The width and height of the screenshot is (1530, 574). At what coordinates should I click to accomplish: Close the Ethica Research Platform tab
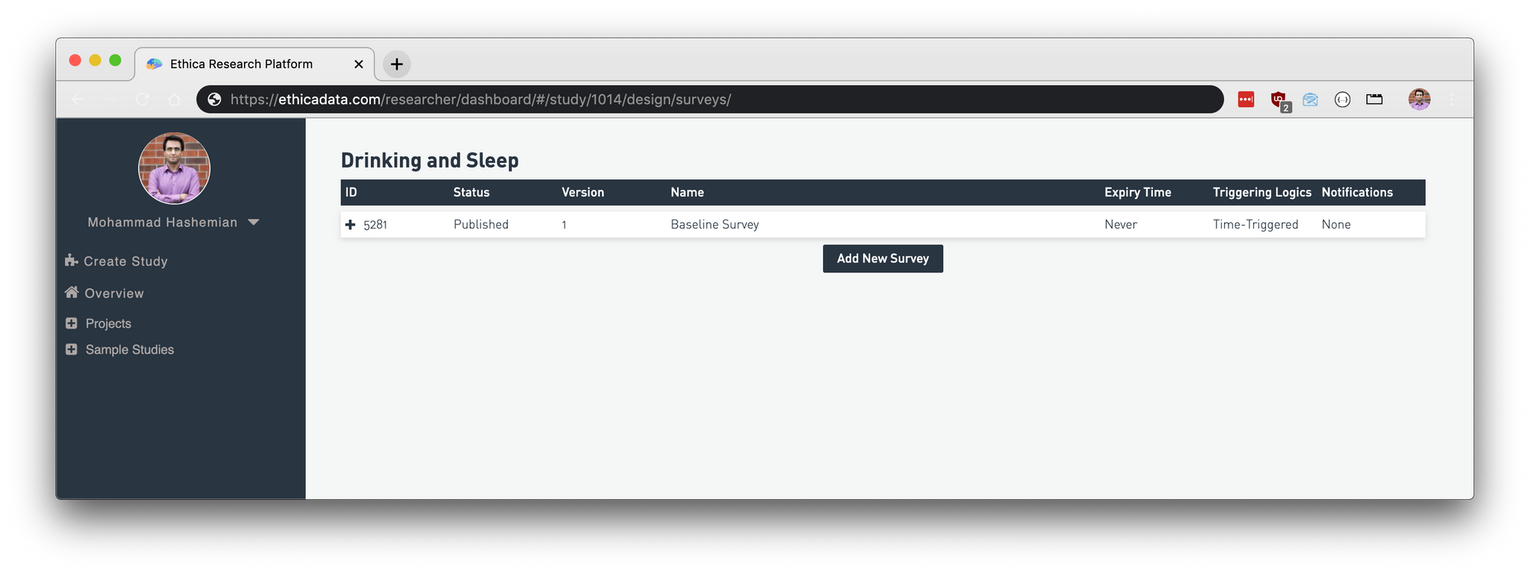[359, 64]
